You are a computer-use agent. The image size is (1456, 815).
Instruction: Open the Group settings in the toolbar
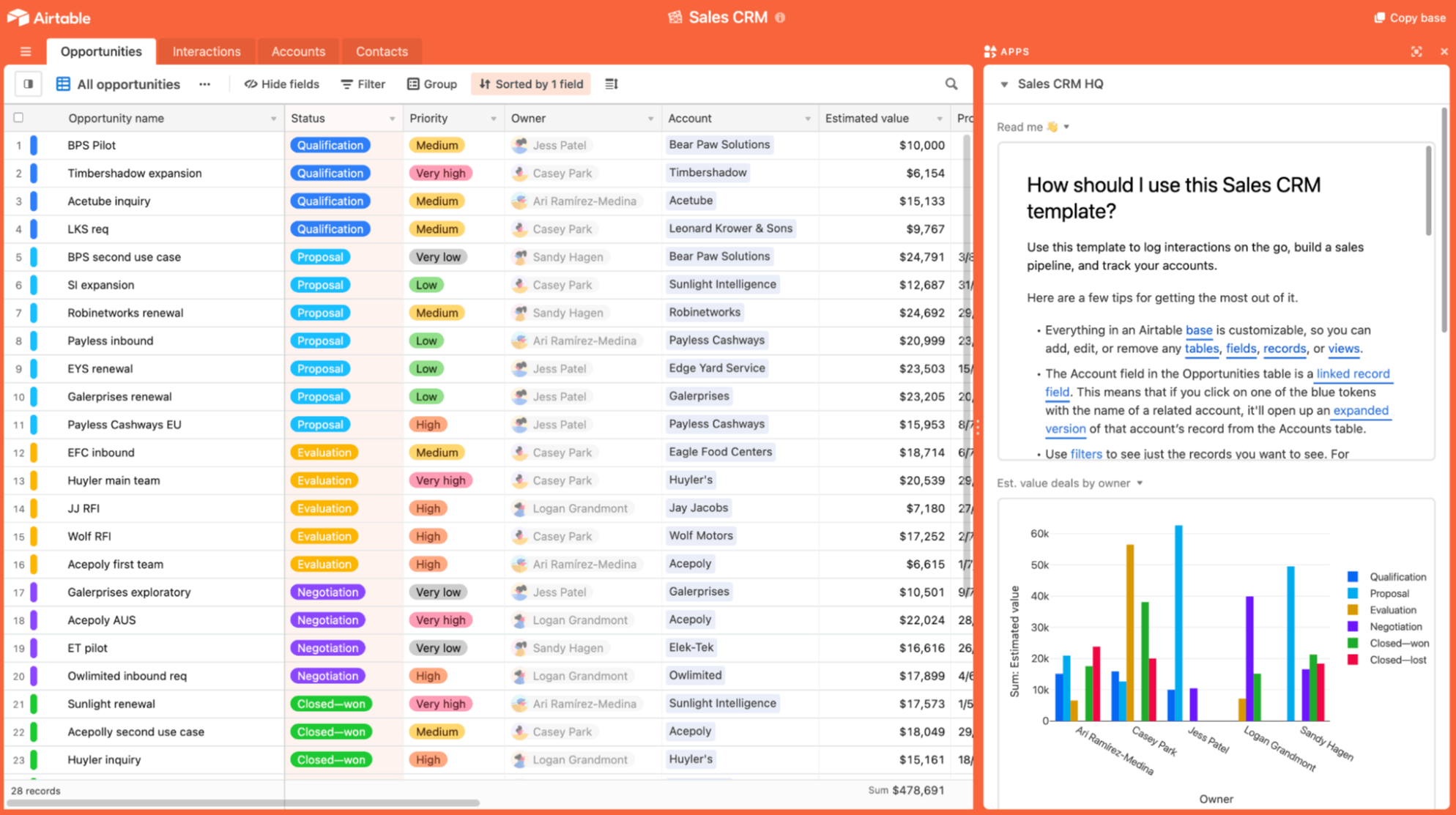pos(432,83)
